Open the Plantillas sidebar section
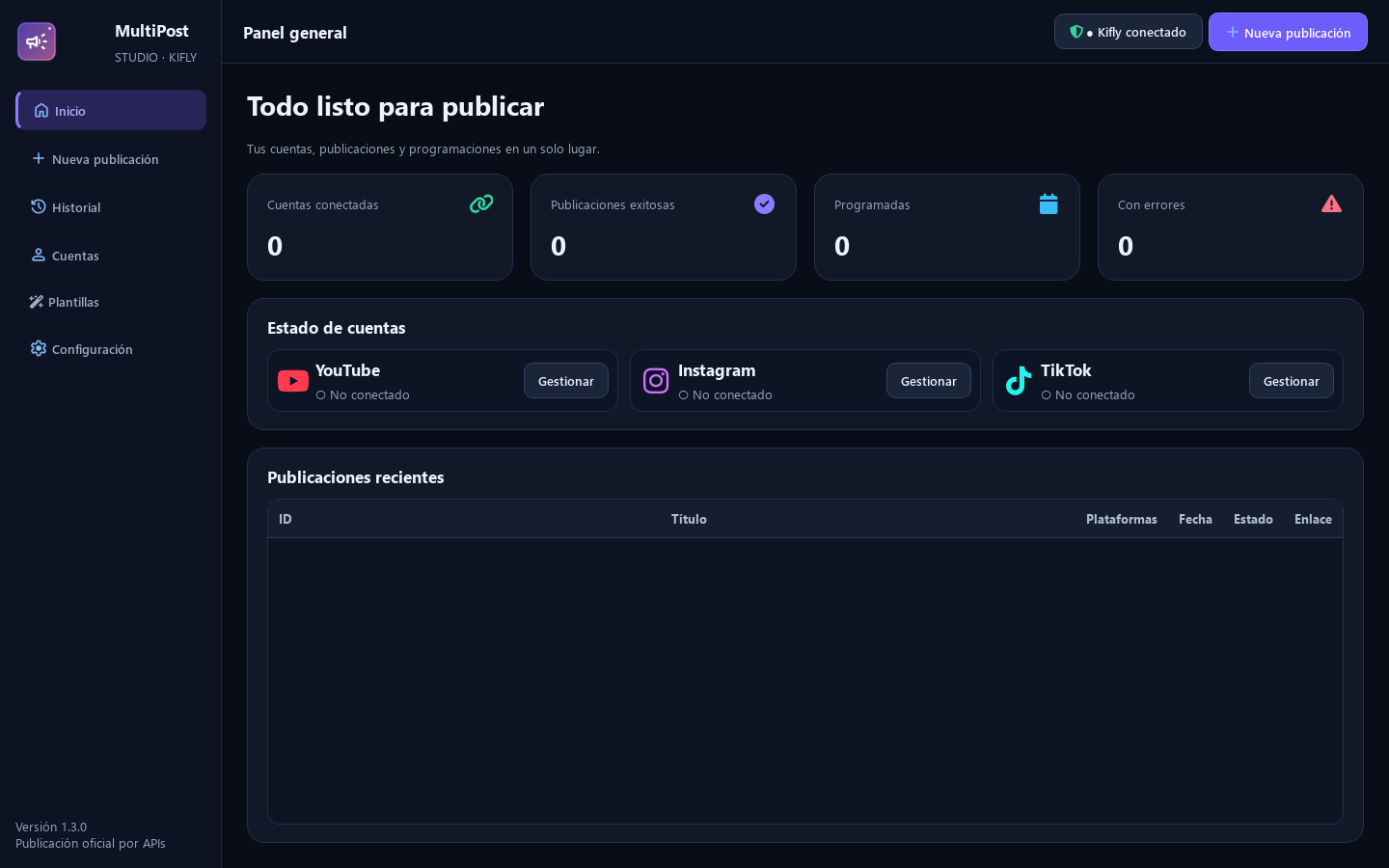Image resolution: width=1389 pixels, height=868 pixels. [111, 302]
